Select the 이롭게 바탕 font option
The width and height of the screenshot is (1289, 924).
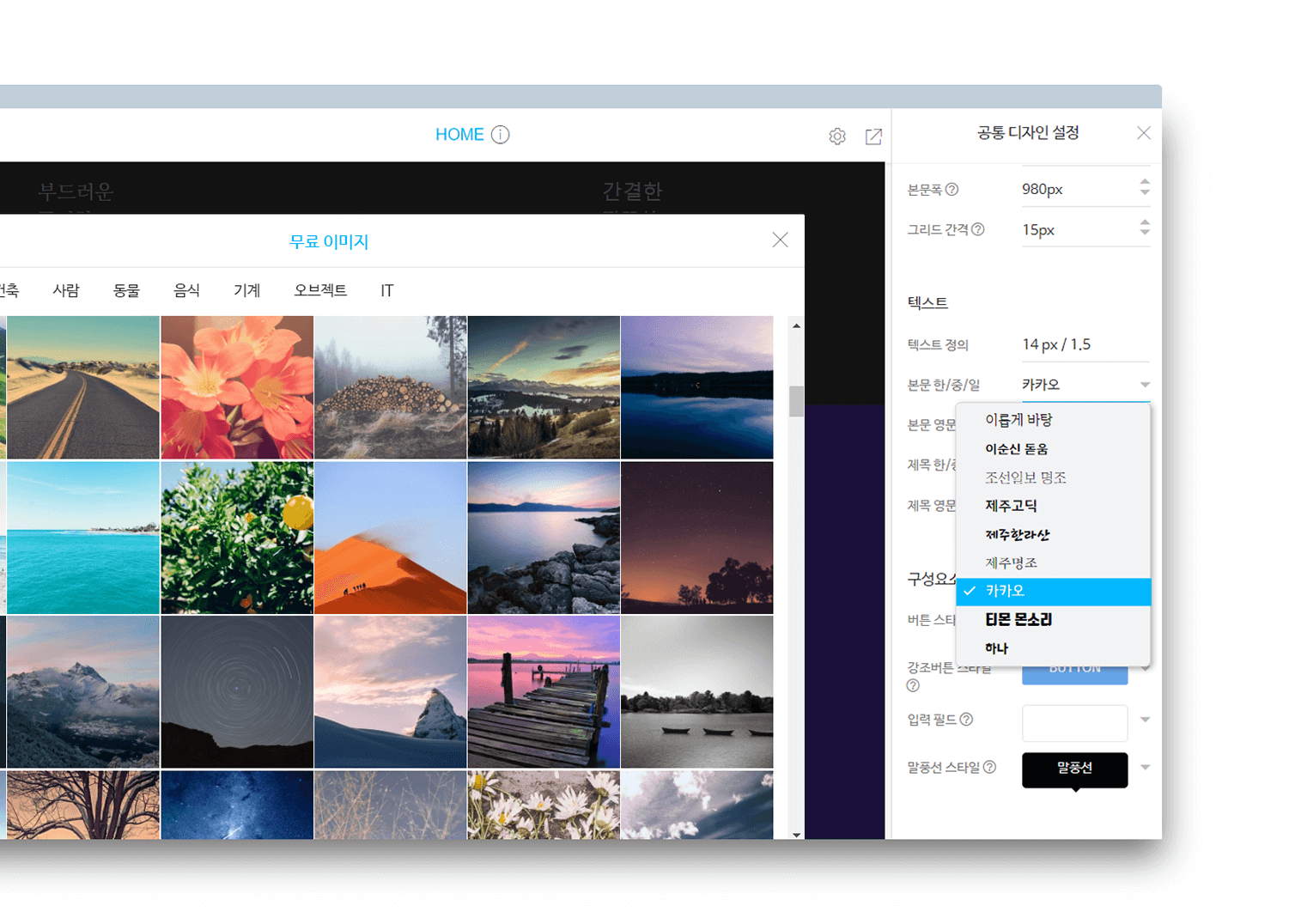click(1054, 420)
